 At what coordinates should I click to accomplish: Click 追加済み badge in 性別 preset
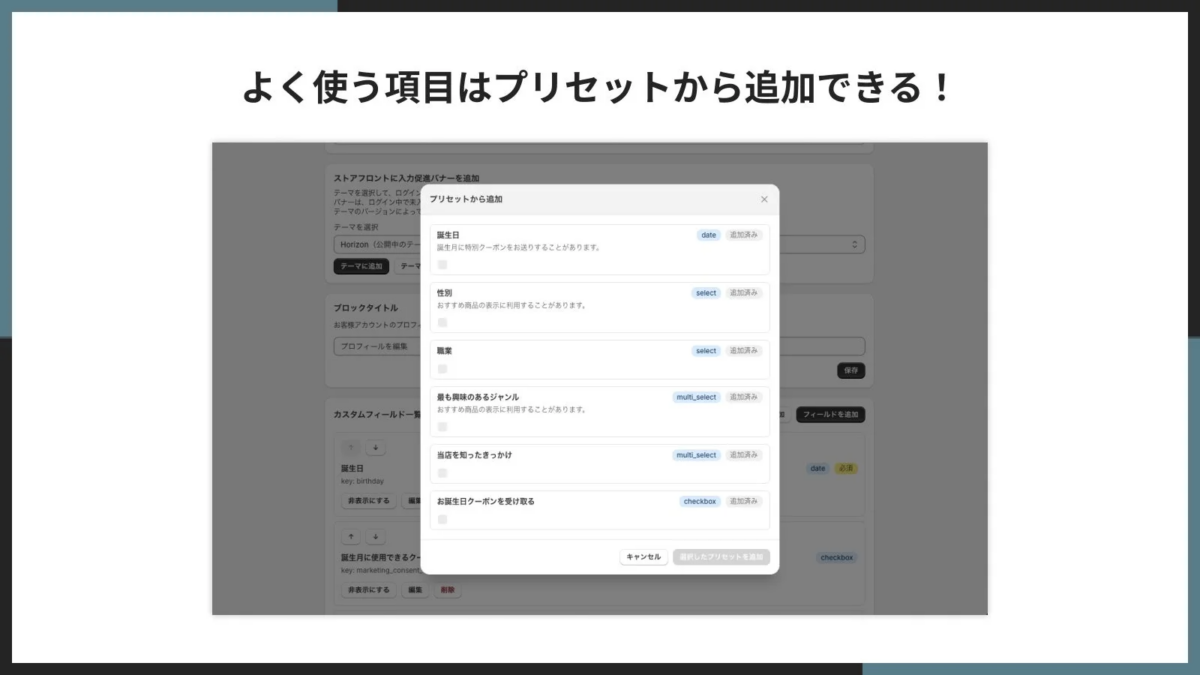[x=744, y=293]
